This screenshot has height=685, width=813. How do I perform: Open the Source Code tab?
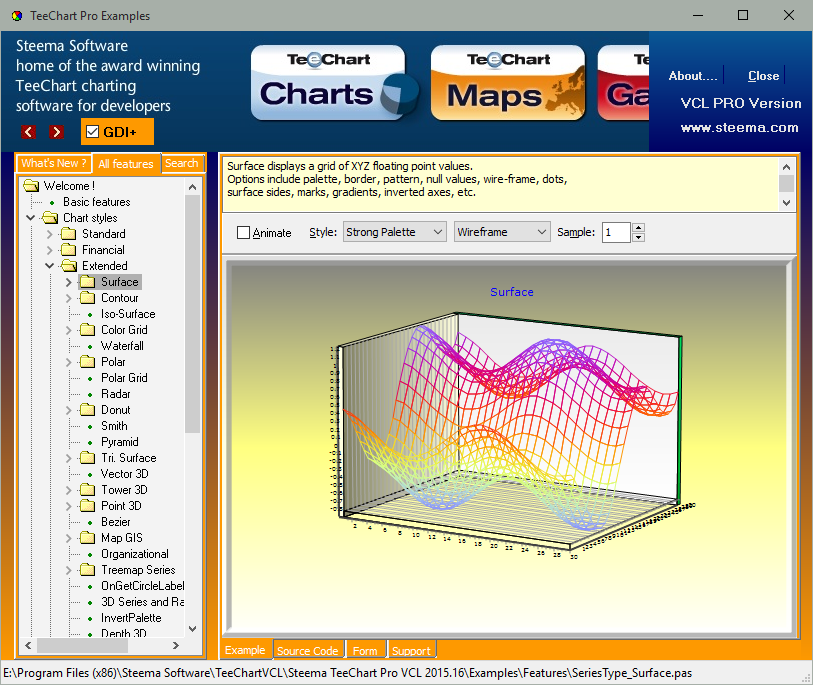[308, 651]
